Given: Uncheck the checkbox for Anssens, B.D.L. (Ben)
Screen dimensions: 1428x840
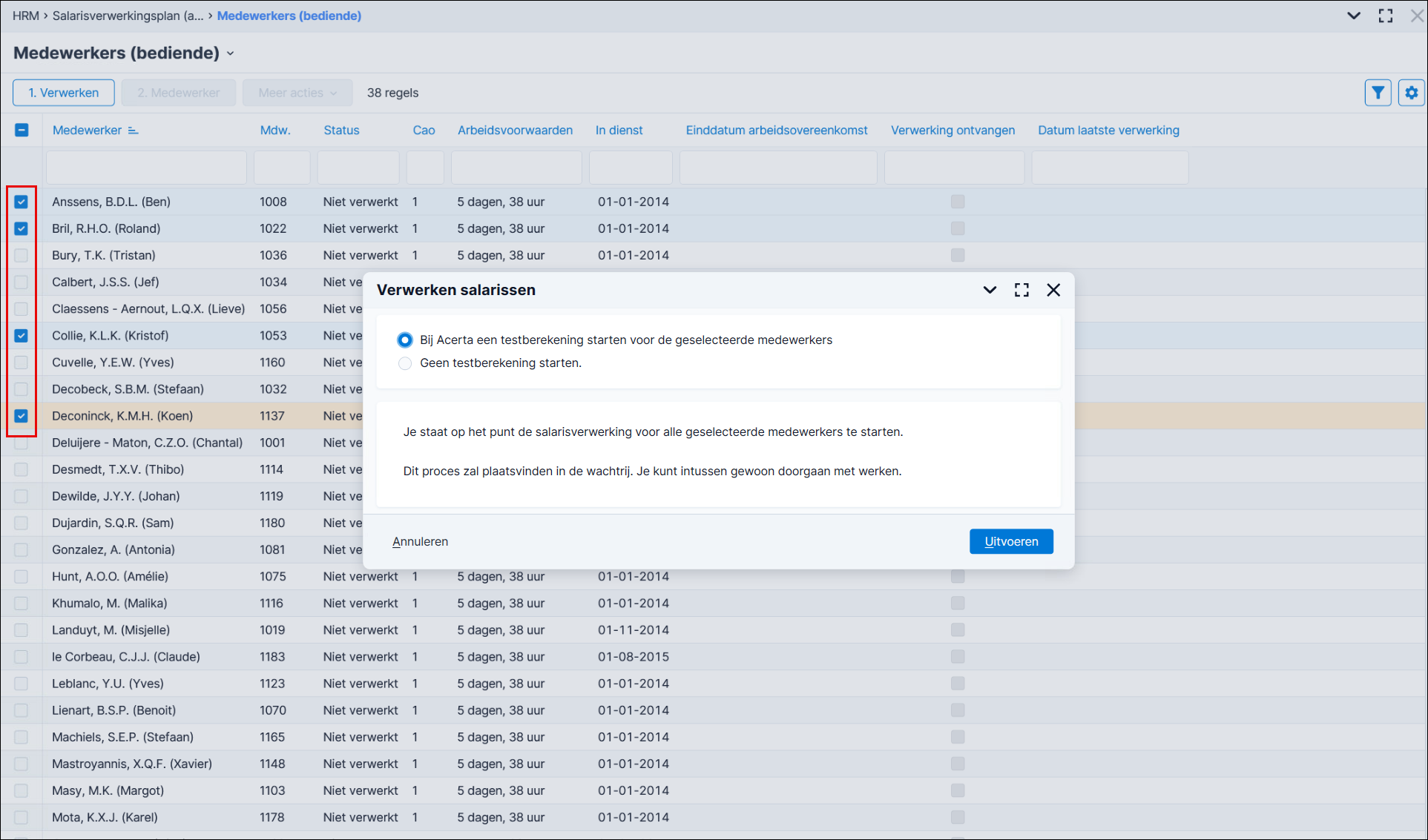Looking at the screenshot, I should (x=22, y=202).
